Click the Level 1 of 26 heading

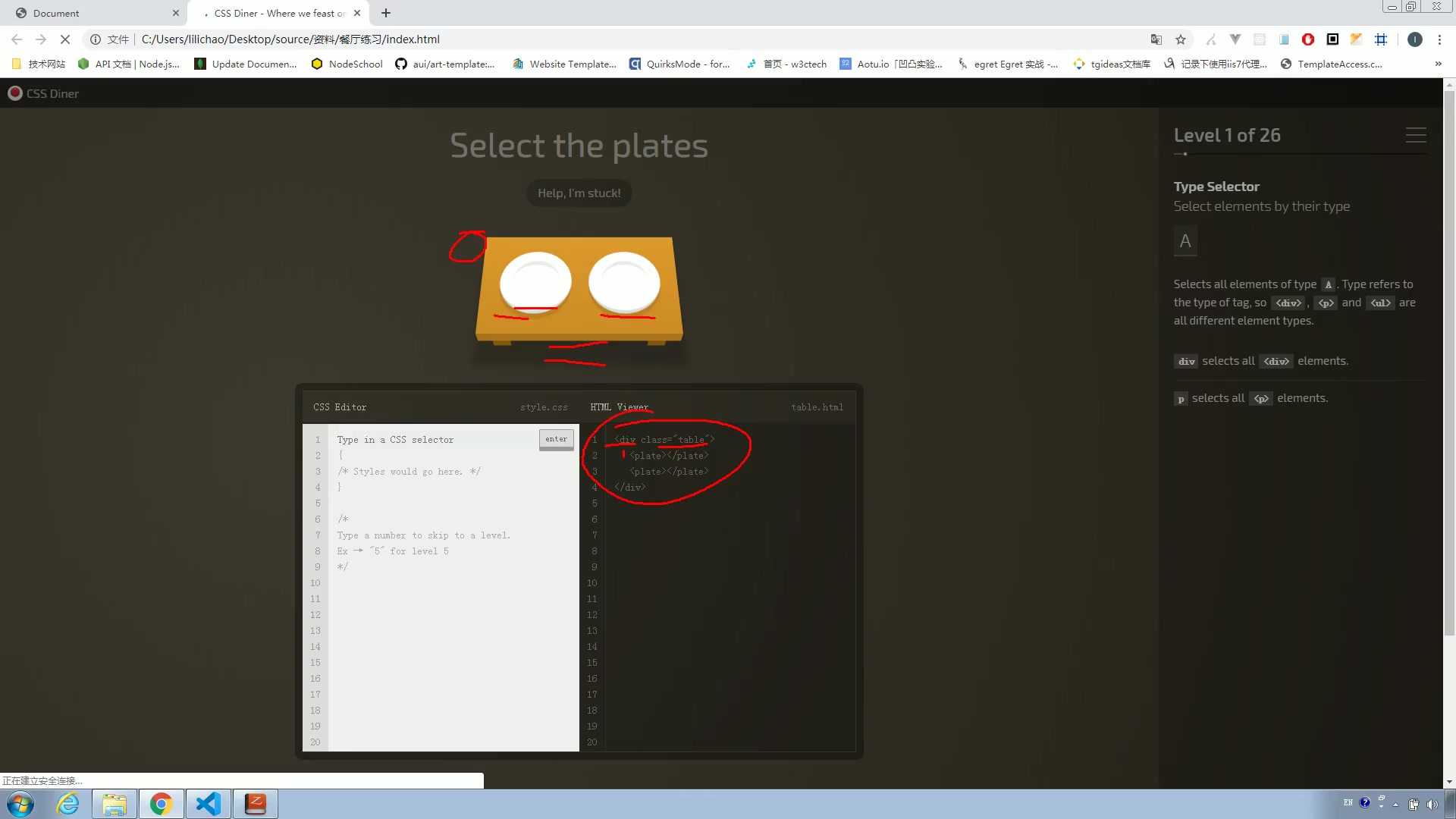tap(1227, 135)
